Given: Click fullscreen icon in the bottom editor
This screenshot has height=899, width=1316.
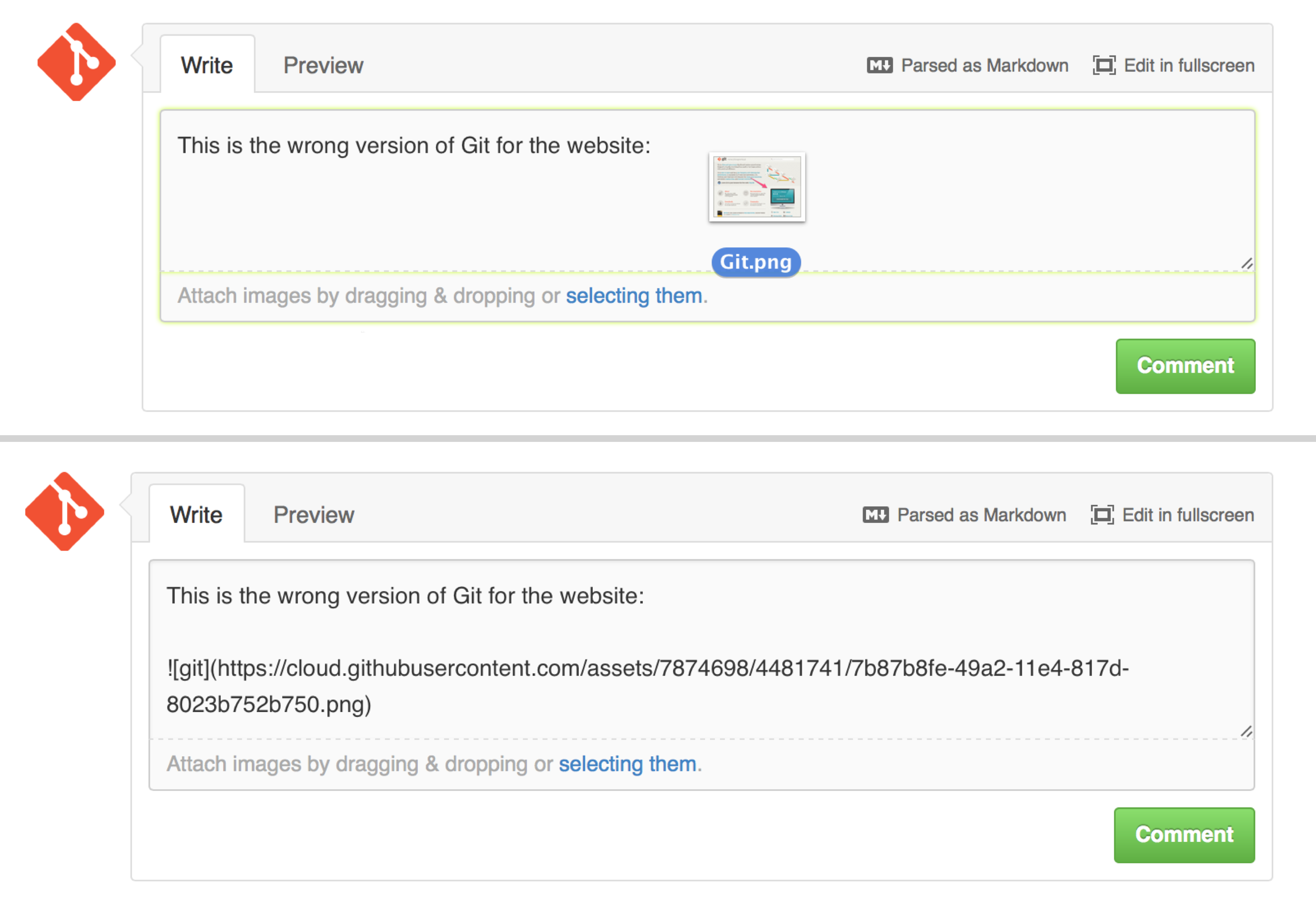Looking at the screenshot, I should tap(1101, 515).
